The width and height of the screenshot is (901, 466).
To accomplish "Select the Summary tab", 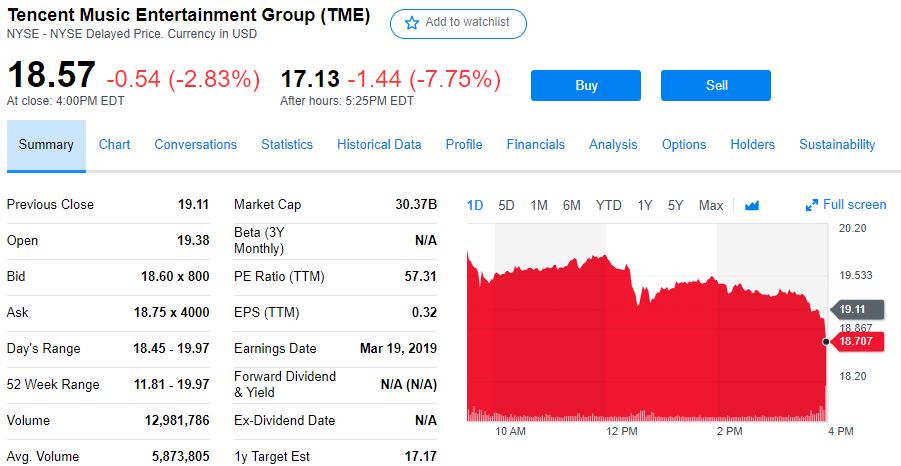I will pyautogui.click(x=46, y=145).
